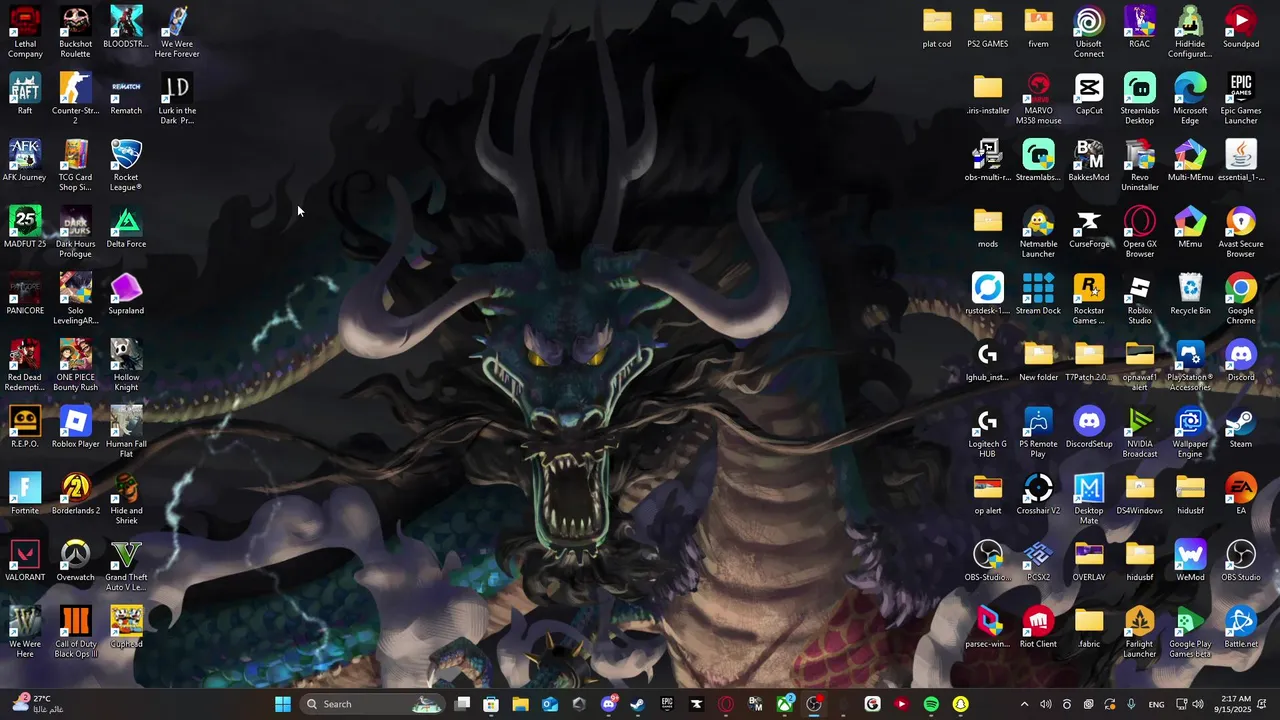Select the Epic Games Launcher desktop icon
This screenshot has width=1280, height=720.
coord(1241,99)
